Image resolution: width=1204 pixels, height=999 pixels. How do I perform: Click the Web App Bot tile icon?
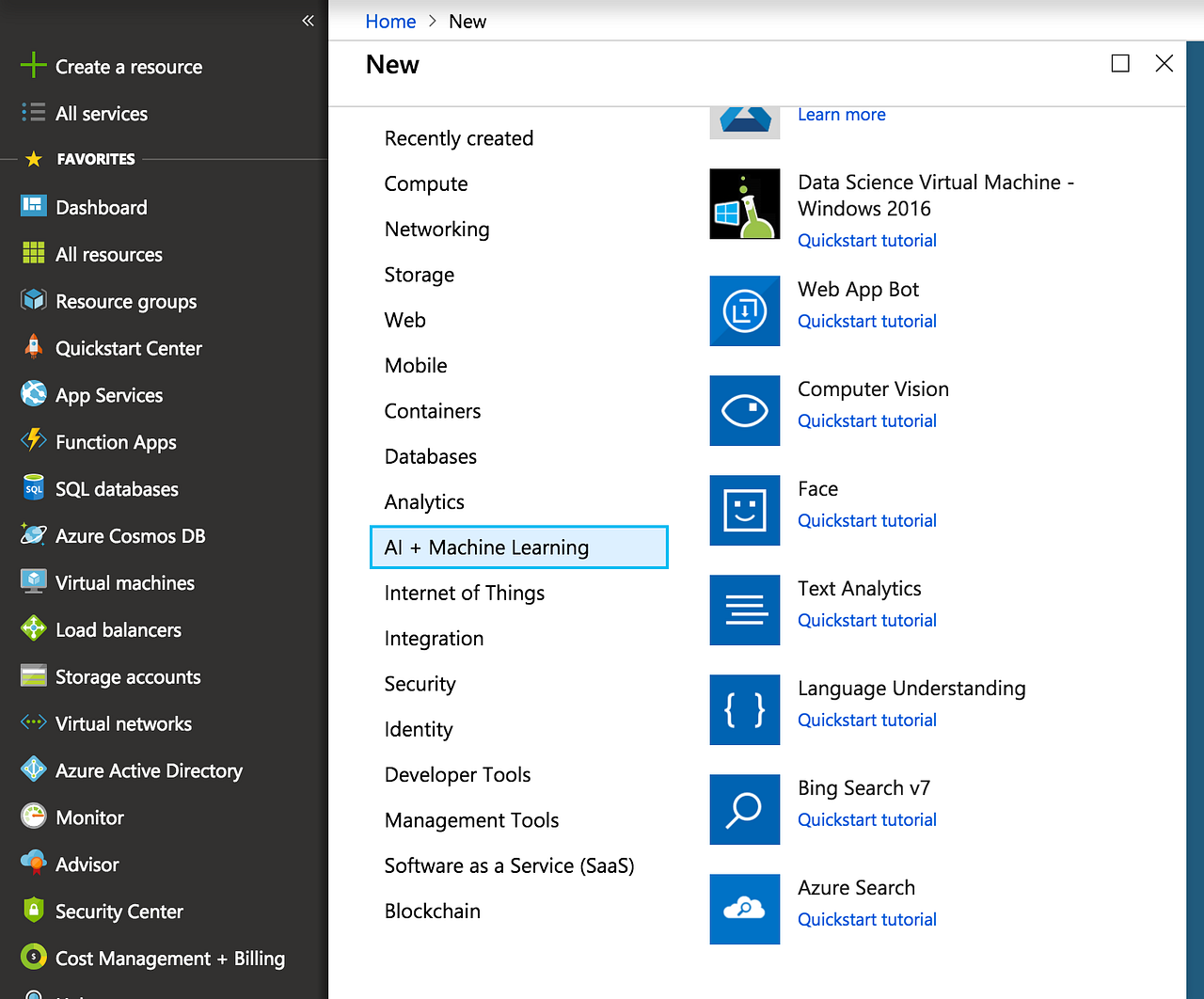tap(744, 310)
